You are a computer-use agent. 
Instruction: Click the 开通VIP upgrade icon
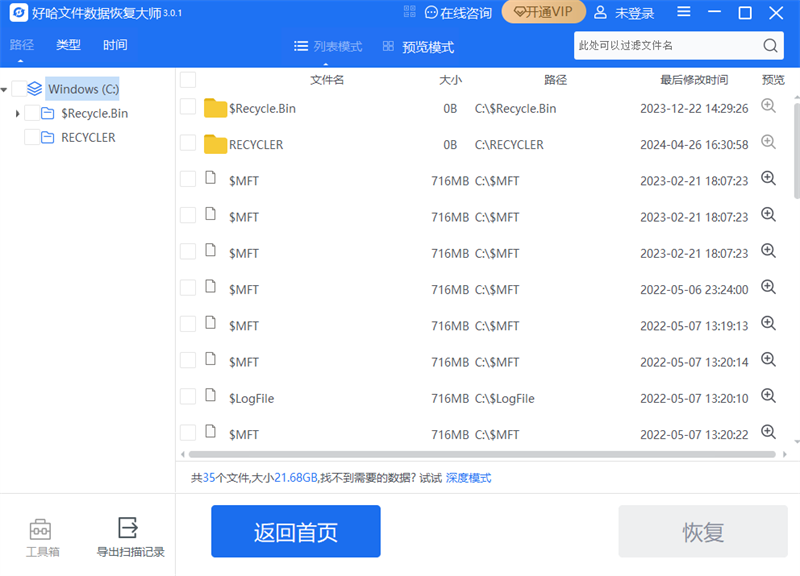(543, 12)
